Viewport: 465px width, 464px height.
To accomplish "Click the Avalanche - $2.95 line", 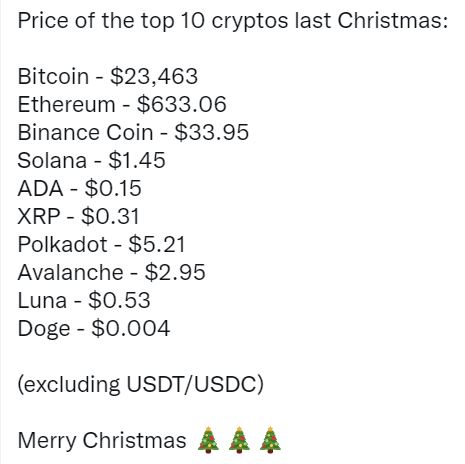I will pos(111,272).
